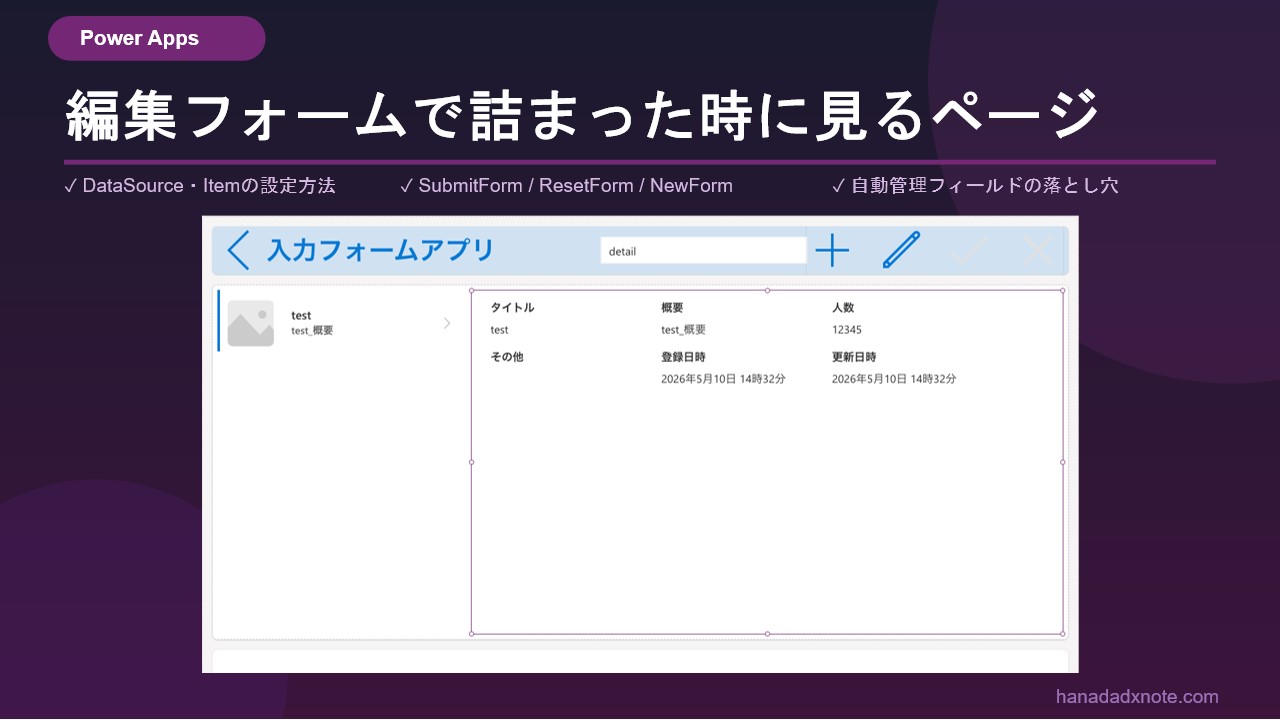1280x720 pixels.
Task: Click the Power Apps badge
Action: click(156, 38)
